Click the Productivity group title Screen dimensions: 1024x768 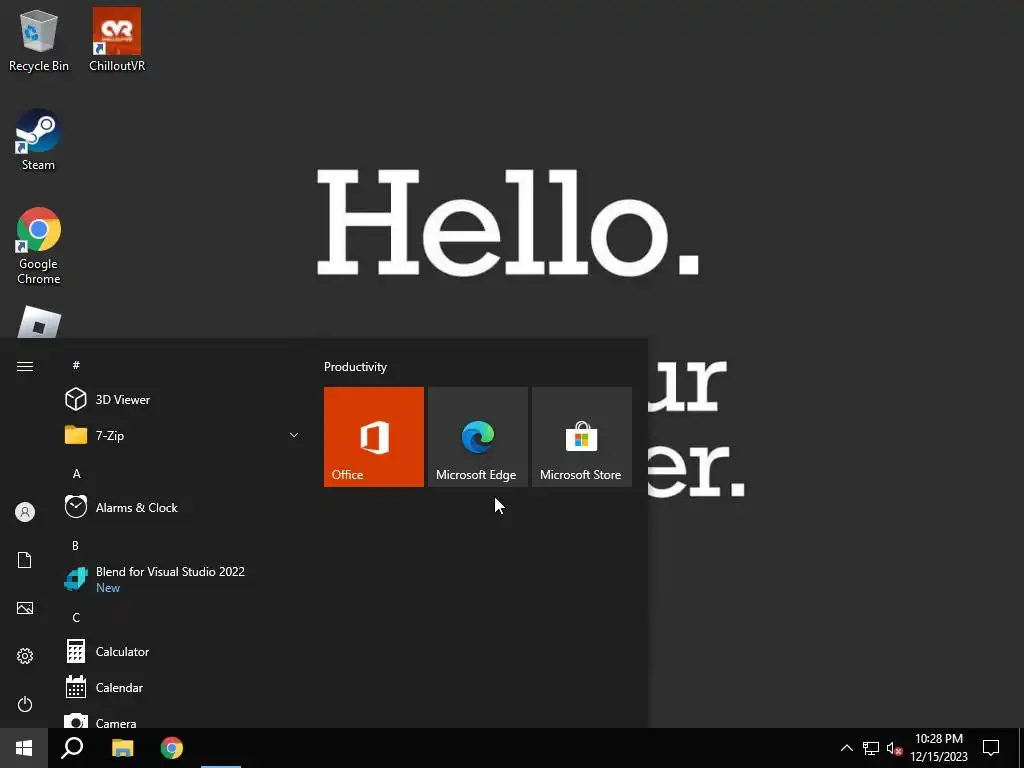(355, 367)
